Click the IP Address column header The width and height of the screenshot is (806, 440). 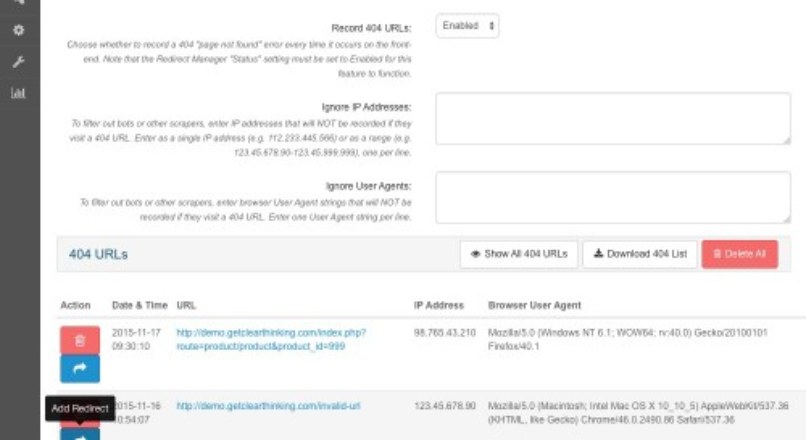[438, 305]
